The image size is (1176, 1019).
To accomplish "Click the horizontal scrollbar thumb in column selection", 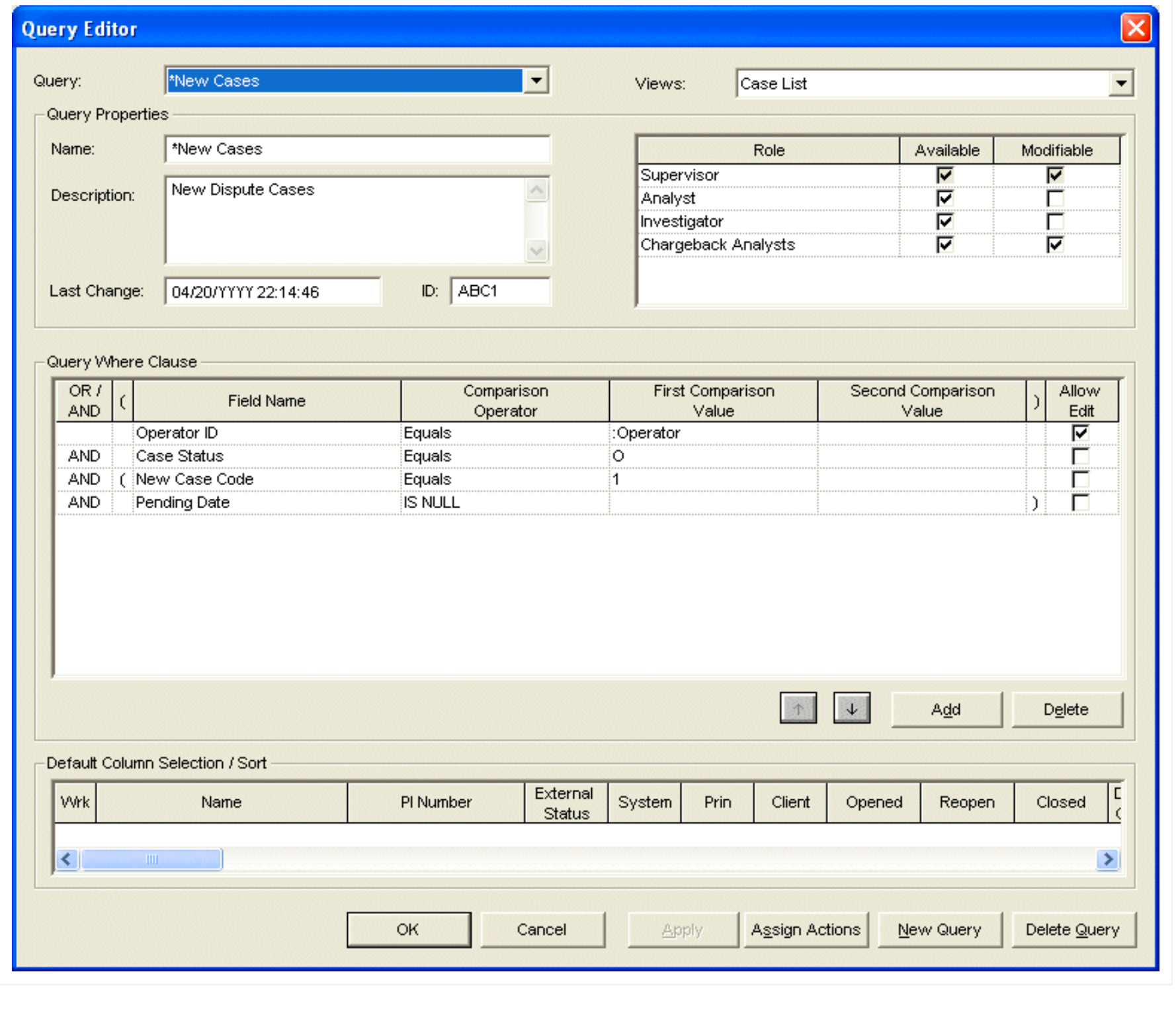I will point(151,859).
